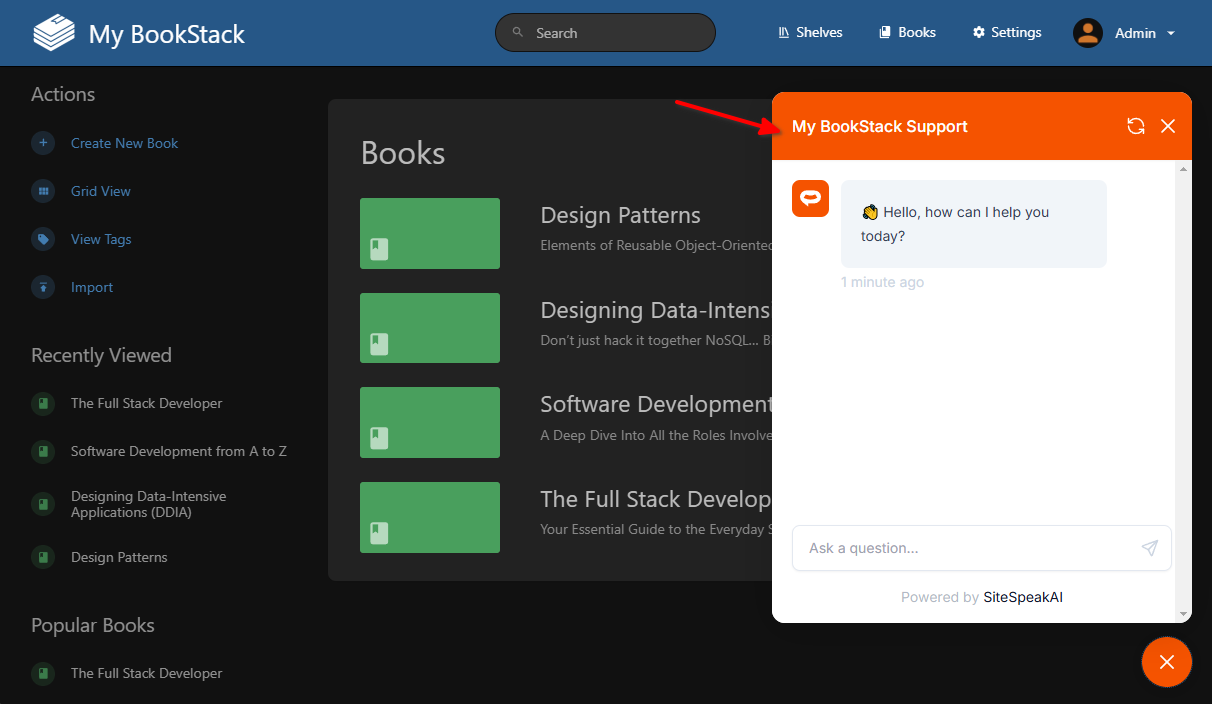Click the Grid View icon in Actions
1212x704 pixels.
[43, 191]
